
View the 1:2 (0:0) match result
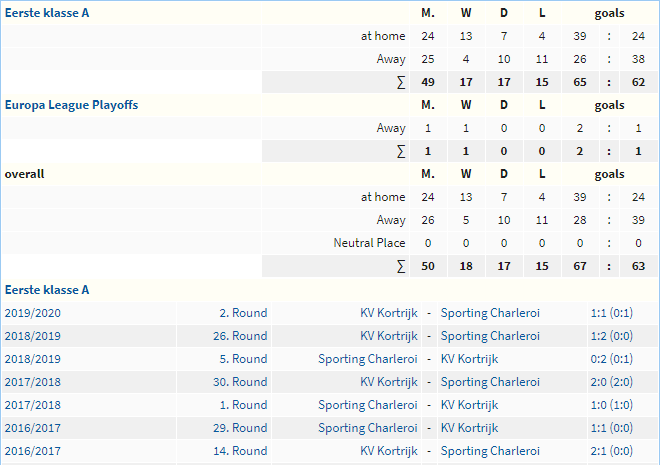coord(611,336)
